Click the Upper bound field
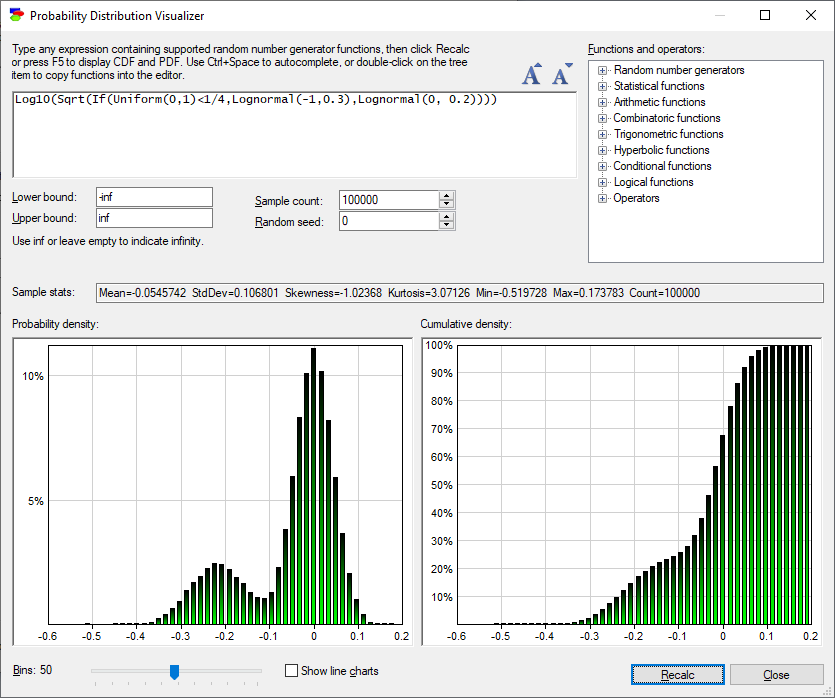The width and height of the screenshot is (835, 698). (154, 218)
